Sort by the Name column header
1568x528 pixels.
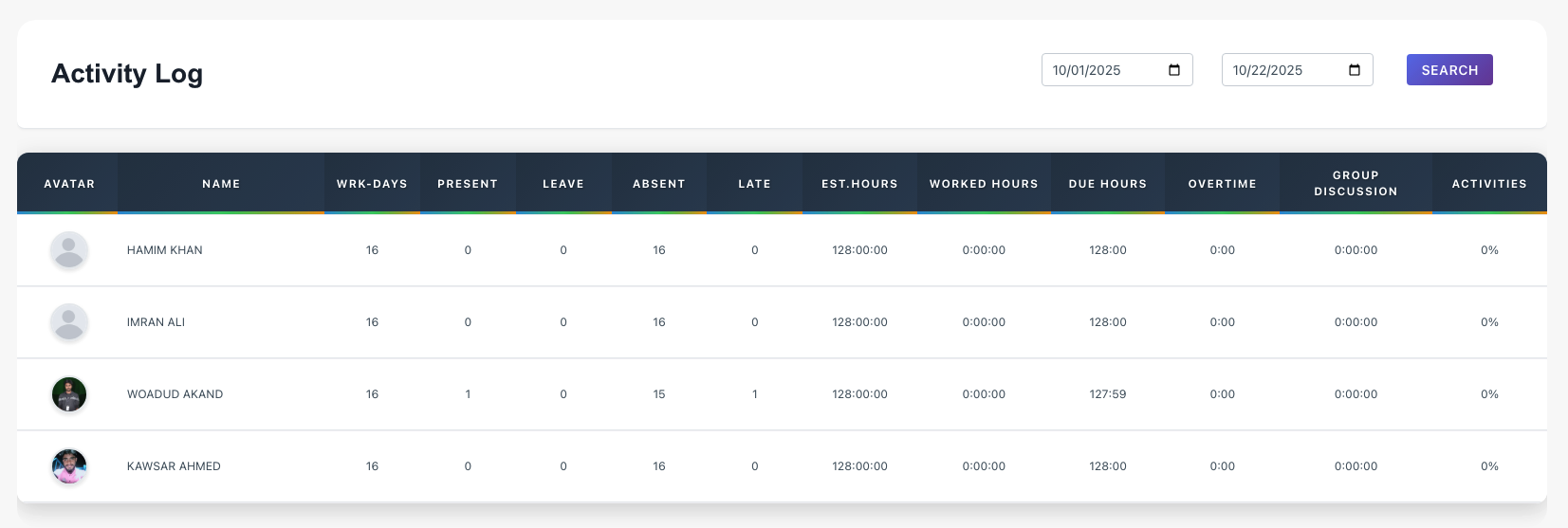[221, 184]
